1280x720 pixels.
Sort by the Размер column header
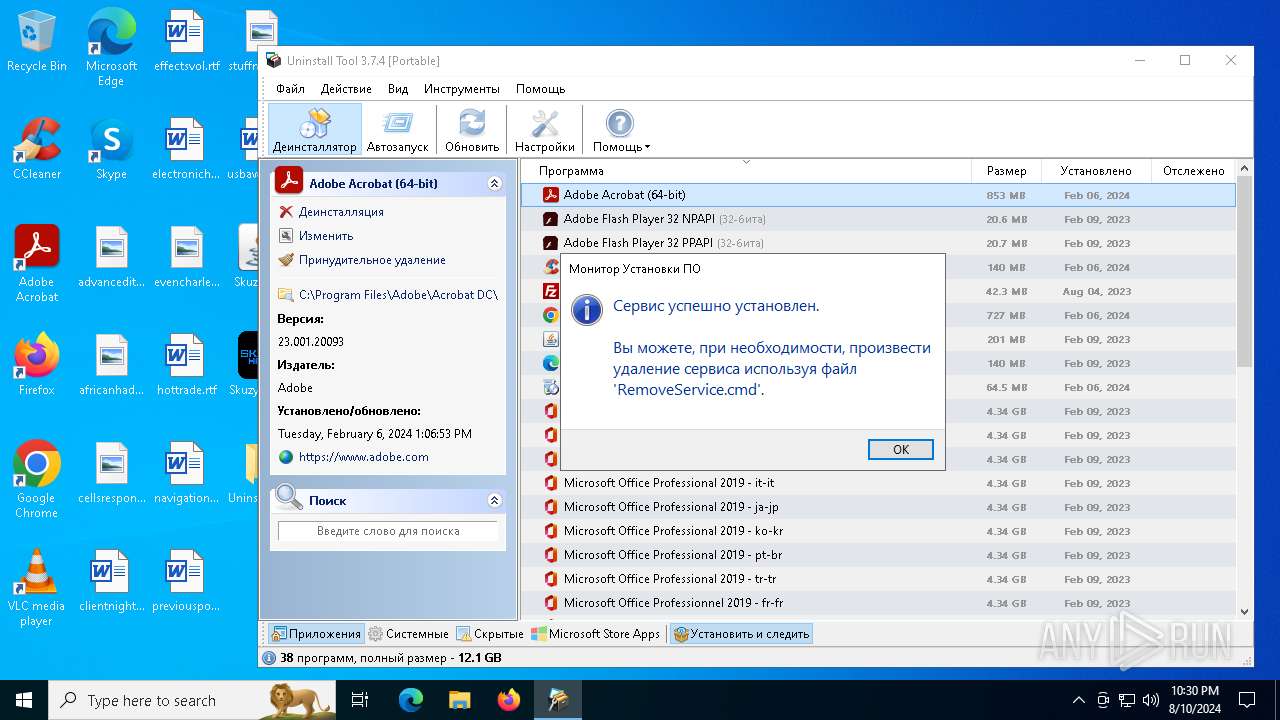(1006, 171)
